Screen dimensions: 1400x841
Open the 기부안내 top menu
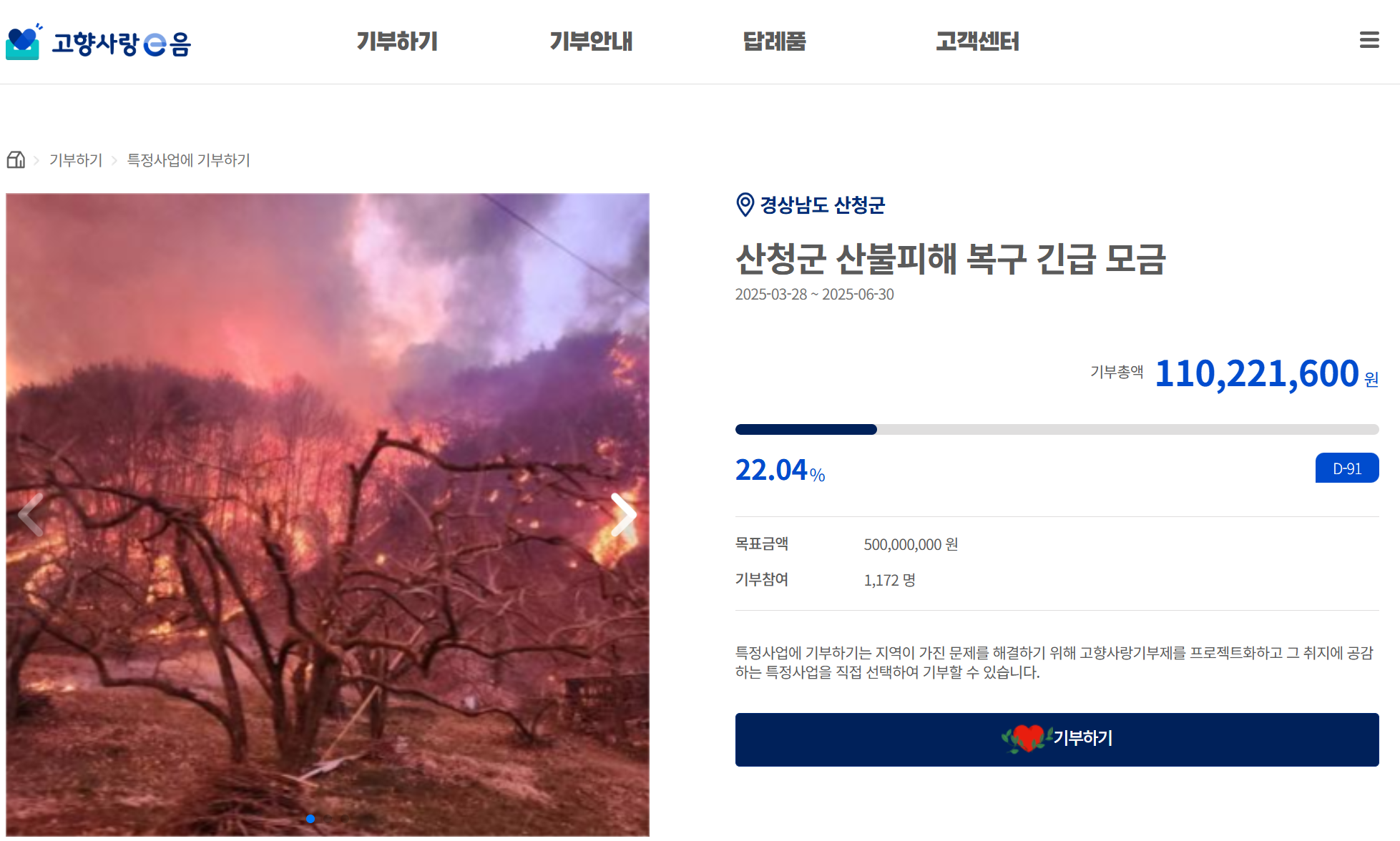591,41
